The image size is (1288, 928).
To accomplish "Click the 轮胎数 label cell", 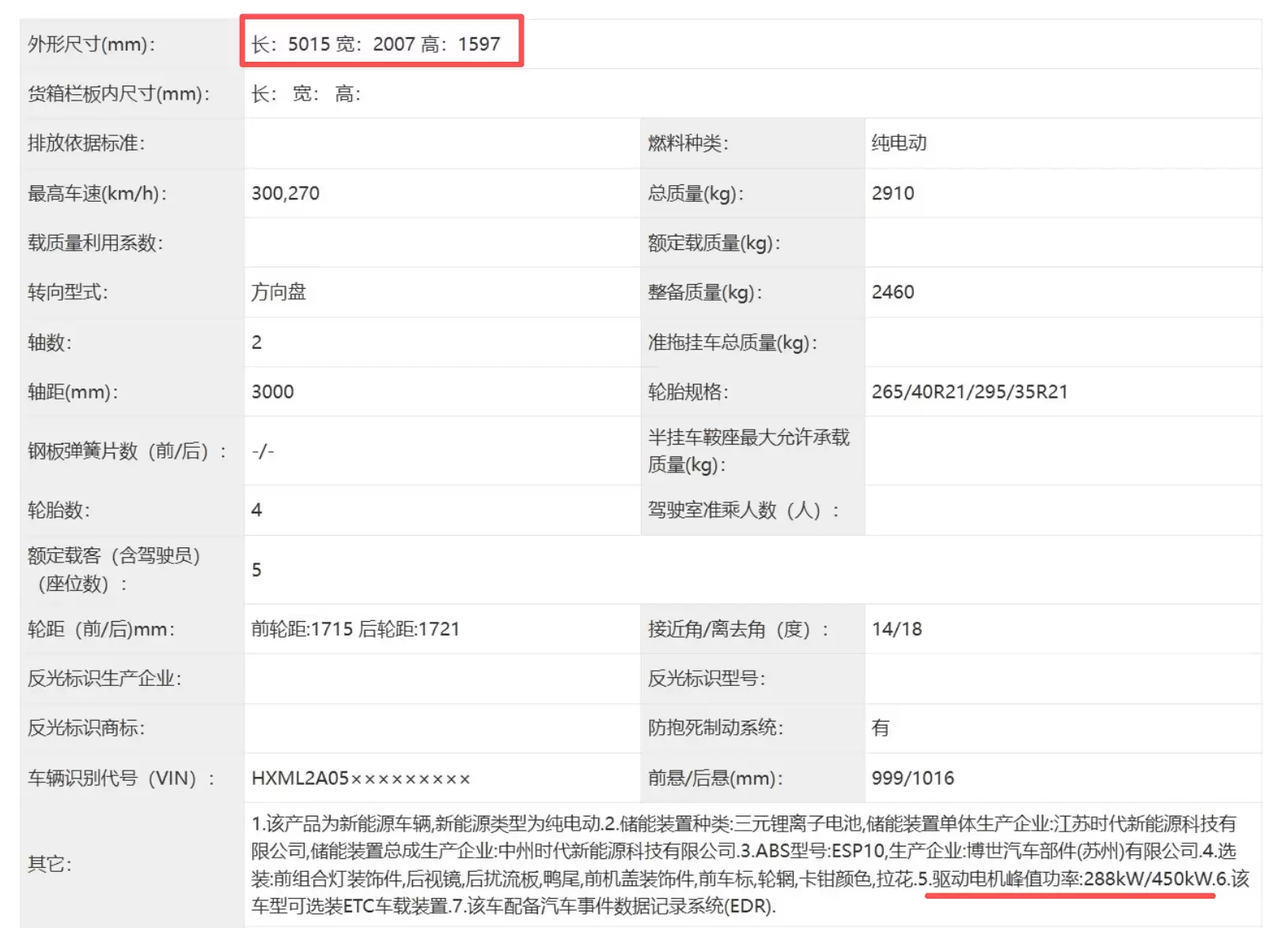I will [59, 510].
